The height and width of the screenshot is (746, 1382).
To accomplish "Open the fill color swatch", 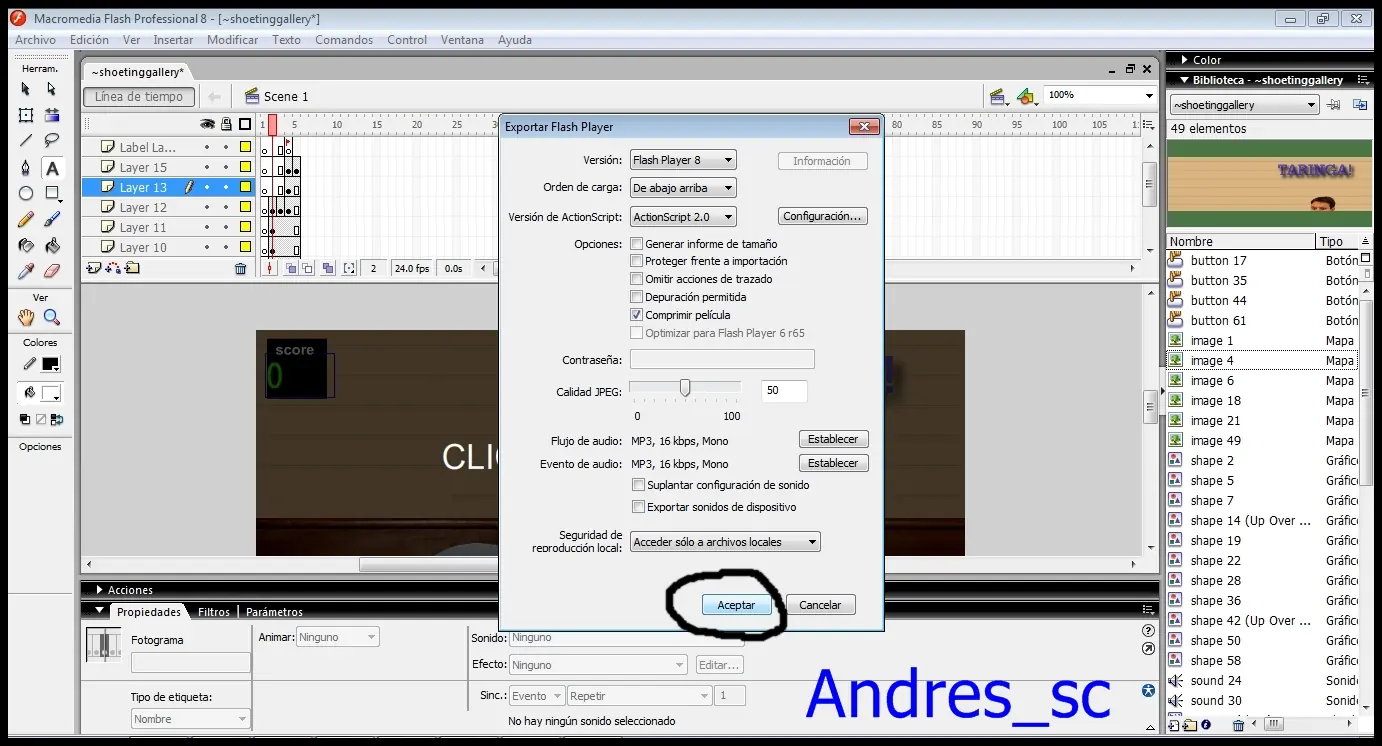I will pyautogui.click(x=50, y=393).
